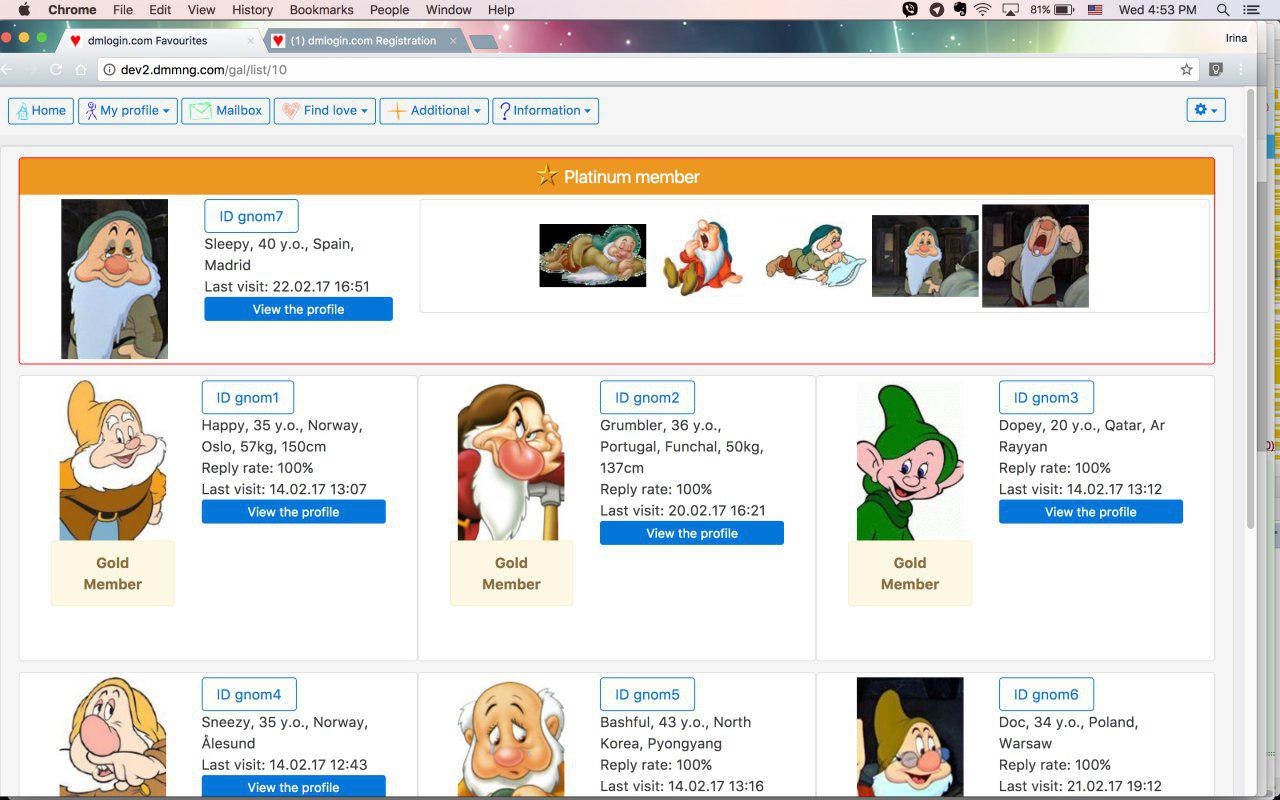The height and width of the screenshot is (800, 1280).
Task: Click the ID gnom2 button
Action: (x=647, y=398)
